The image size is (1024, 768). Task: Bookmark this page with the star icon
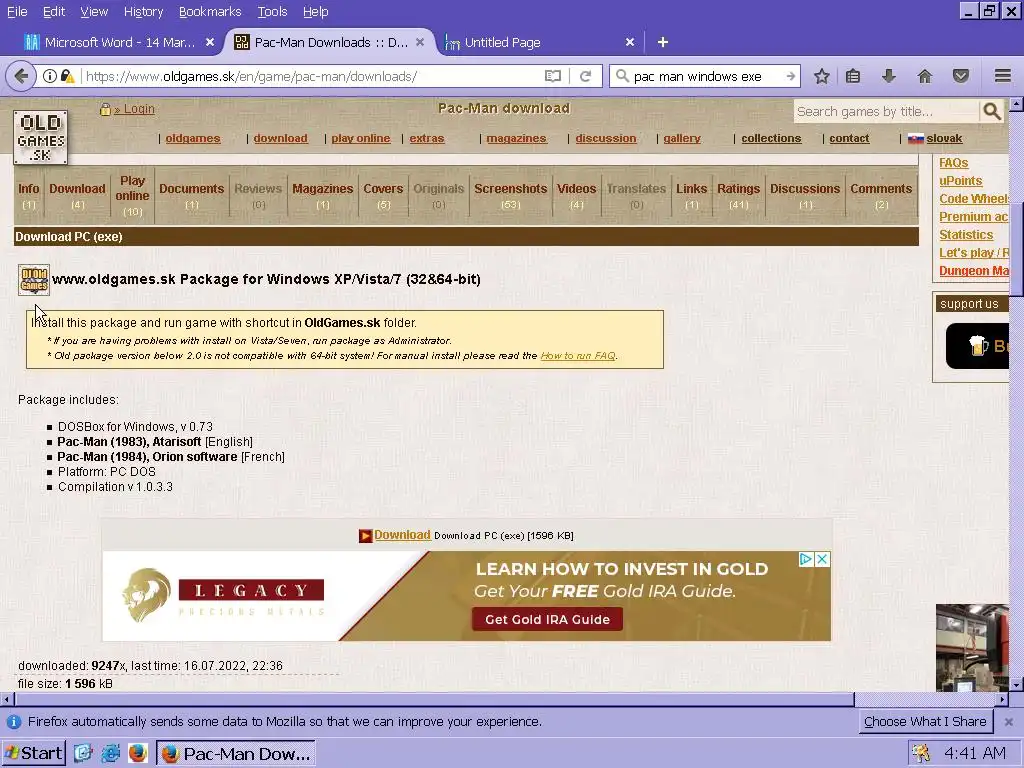822,76
